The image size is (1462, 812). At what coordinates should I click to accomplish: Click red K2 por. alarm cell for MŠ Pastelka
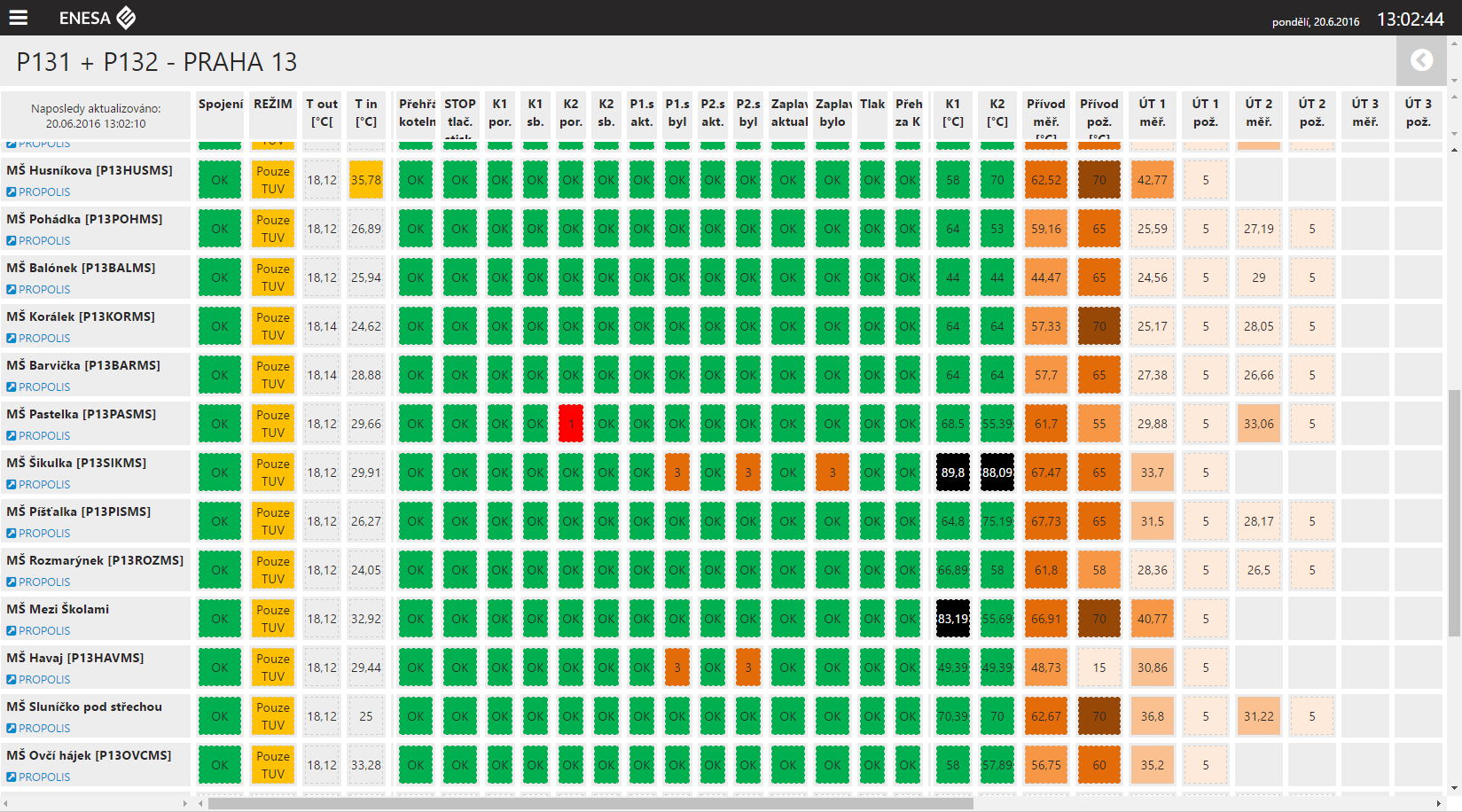click(x=571, y=424)
